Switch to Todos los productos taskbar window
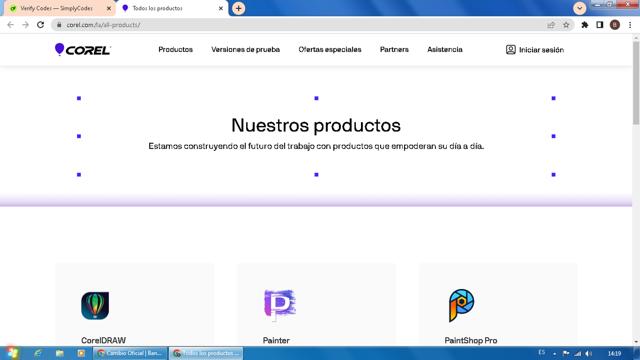640x360 pixels. pyautogui.click(x=206, y=353)
